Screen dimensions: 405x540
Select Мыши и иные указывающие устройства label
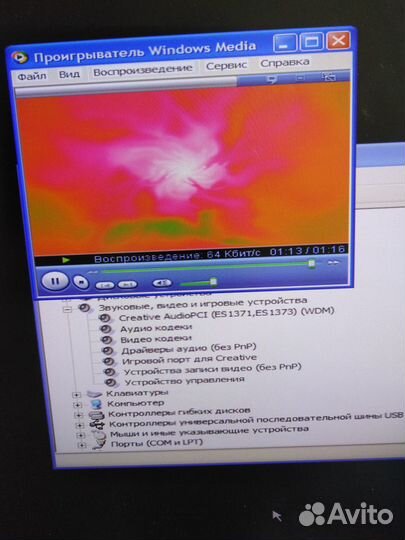click(x=209, y=432)
